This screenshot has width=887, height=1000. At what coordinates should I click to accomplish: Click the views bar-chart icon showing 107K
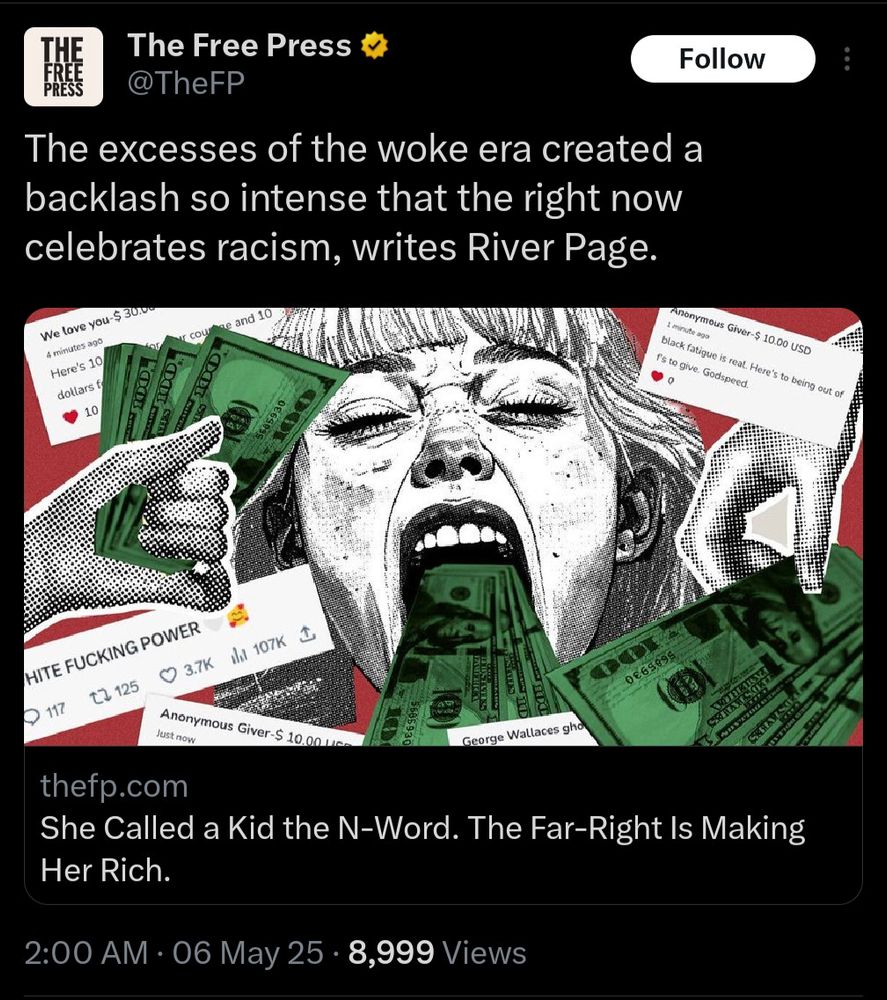238,655
